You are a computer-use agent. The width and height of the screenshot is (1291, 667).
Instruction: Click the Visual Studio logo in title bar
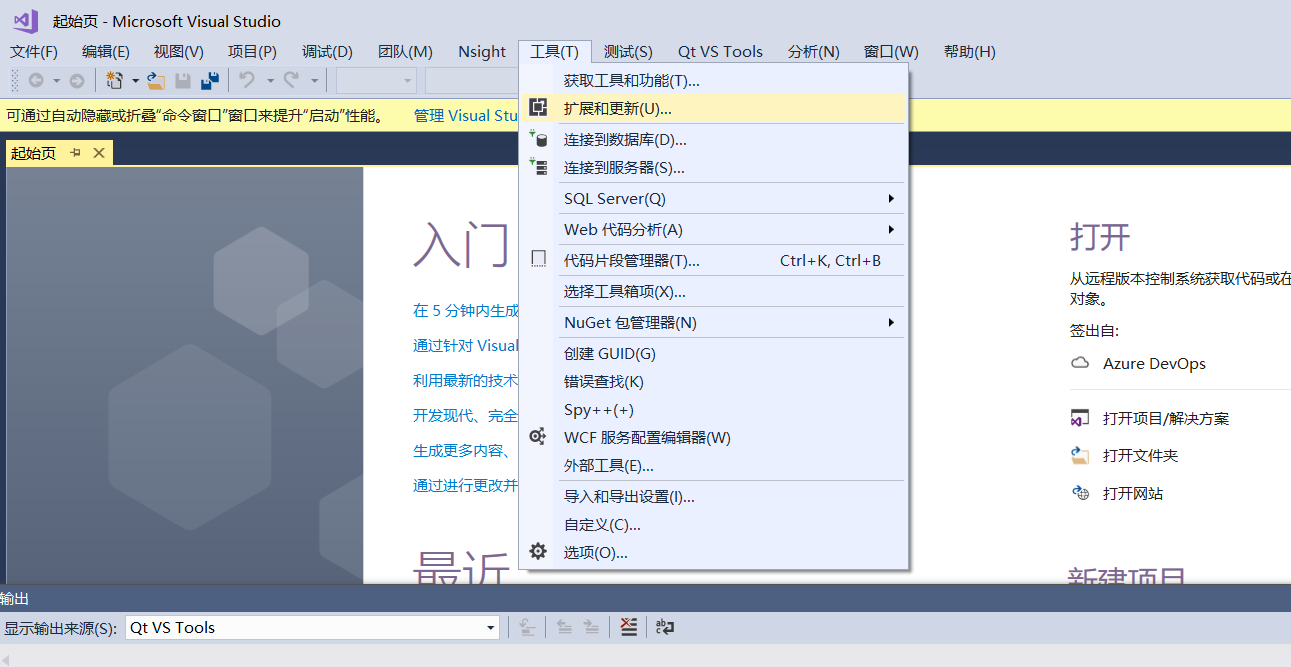click(26, 21)
